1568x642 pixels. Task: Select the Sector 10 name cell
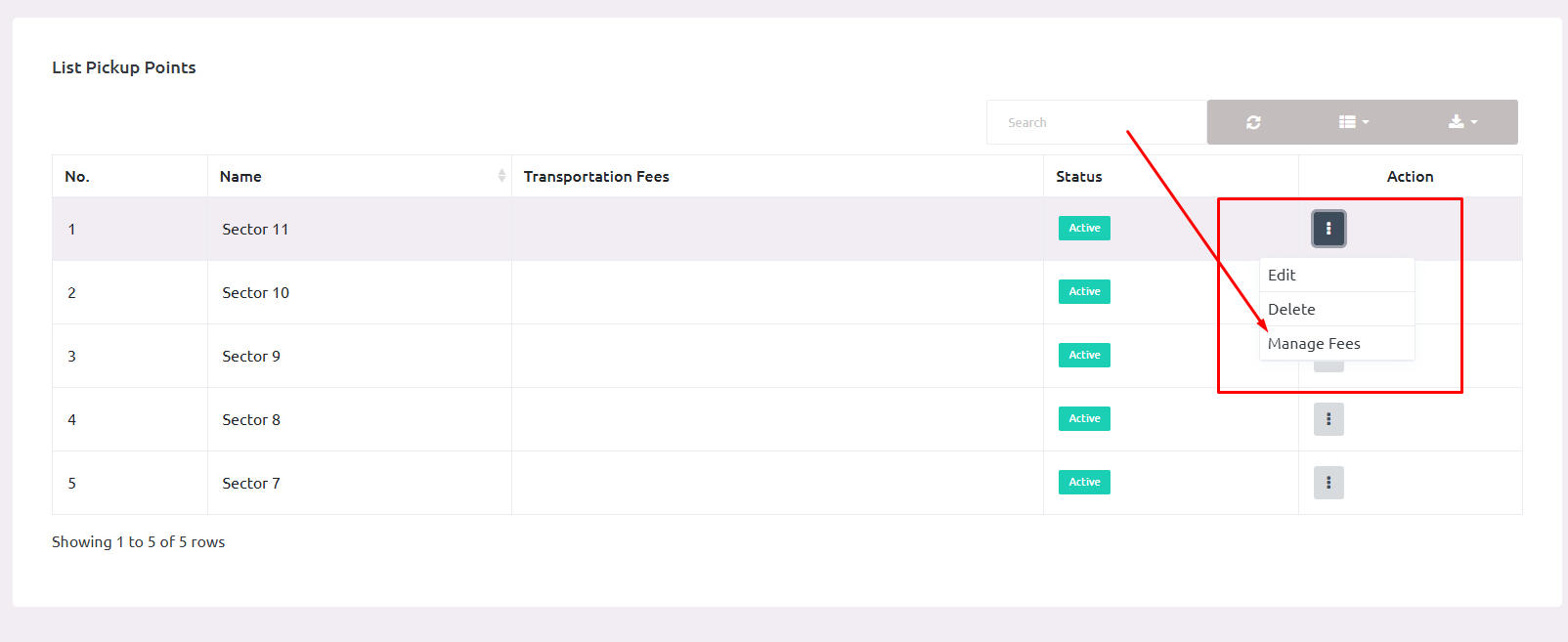click(x=255, y=293)
